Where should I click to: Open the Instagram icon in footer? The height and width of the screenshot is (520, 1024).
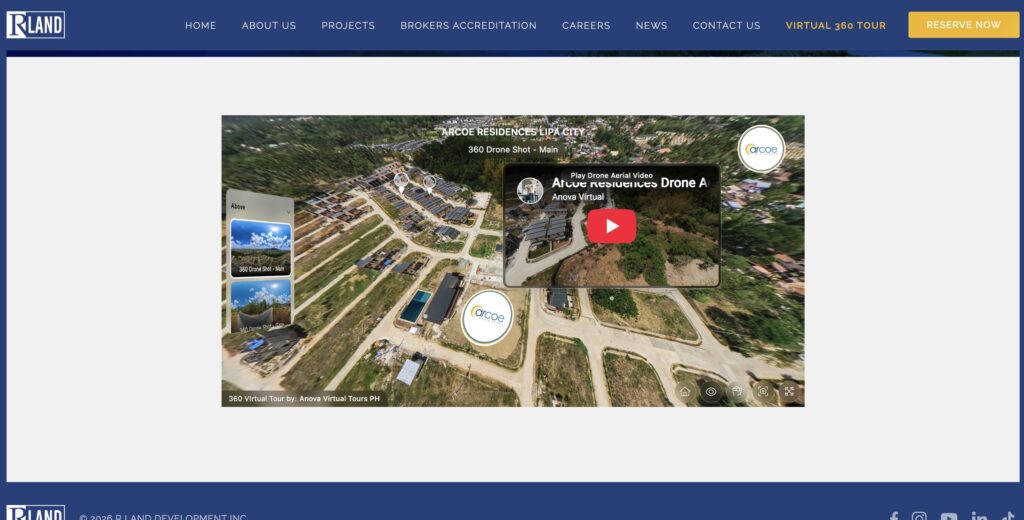tap(919, 517)
